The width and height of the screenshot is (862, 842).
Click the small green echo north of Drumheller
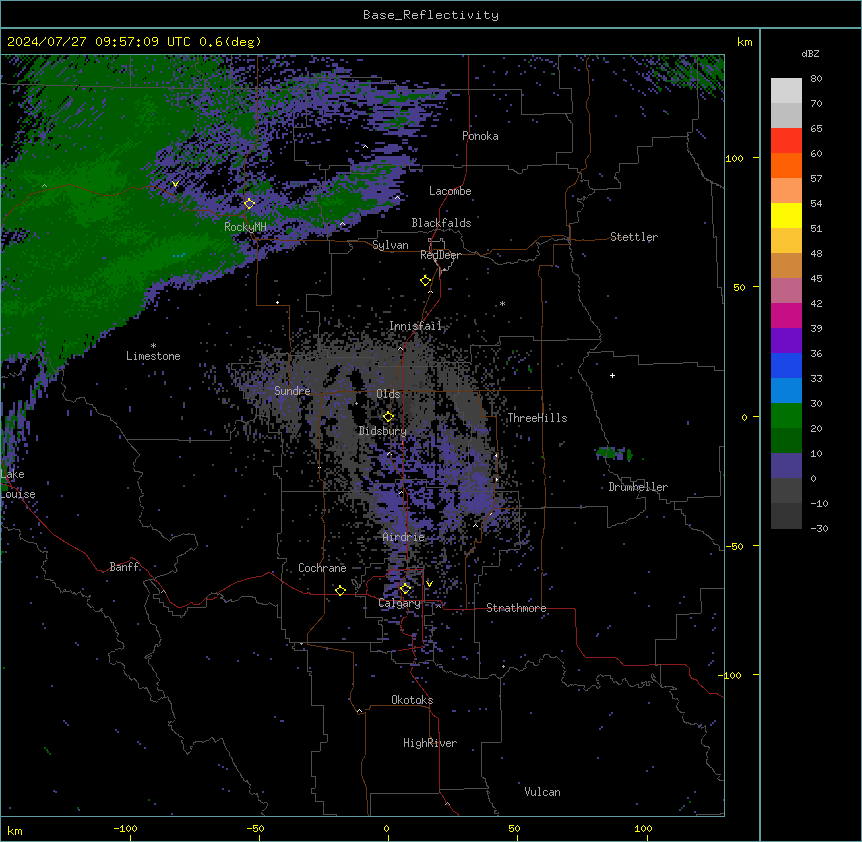point(614,453)
